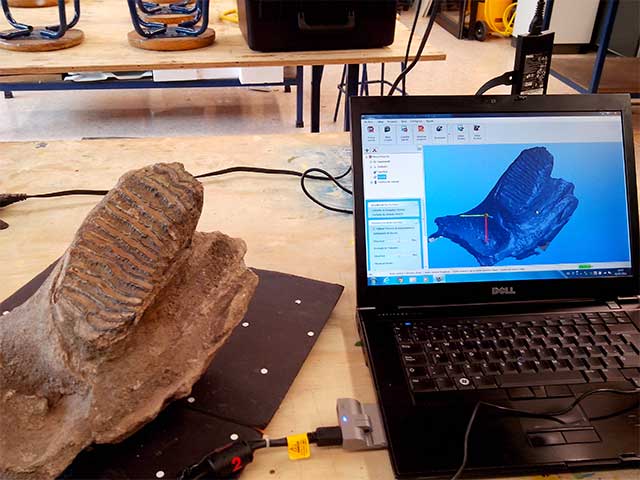
Task: Click the pin button at tree panel's top-right
Action: [x=419, y=149]
